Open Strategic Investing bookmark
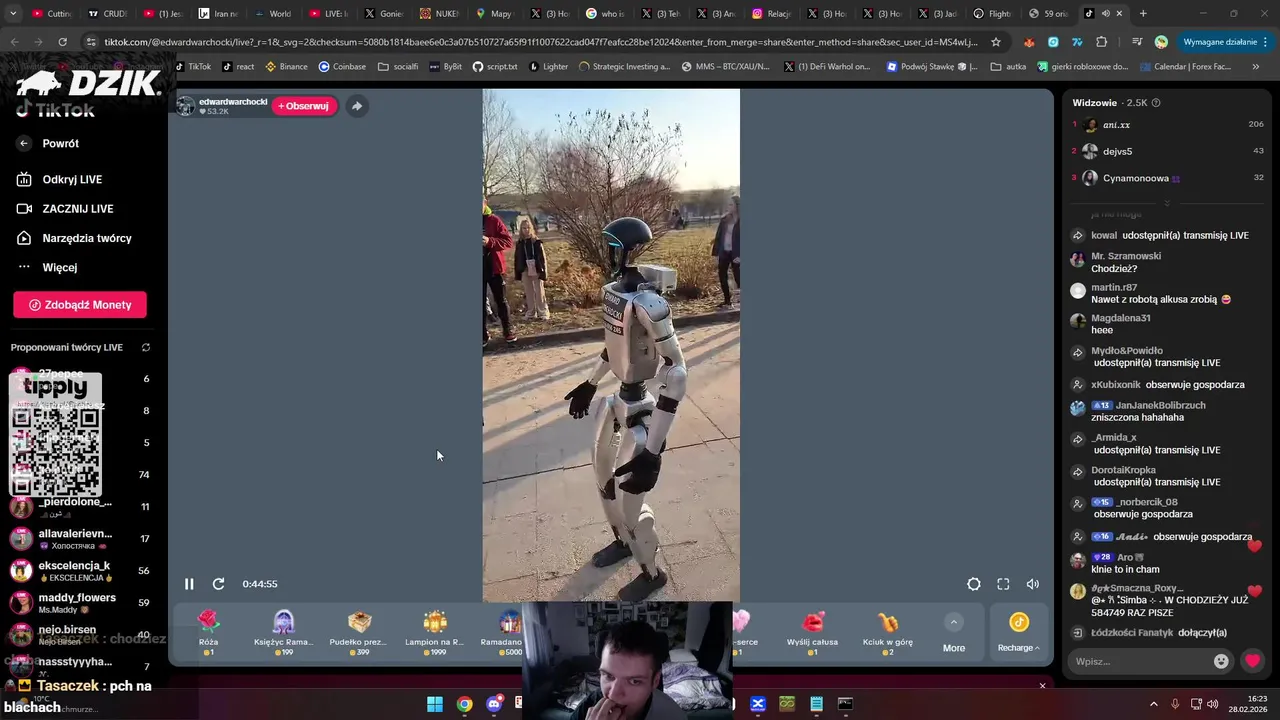The width and height of the screenshot is (1280, 720). tap(623, 67)
